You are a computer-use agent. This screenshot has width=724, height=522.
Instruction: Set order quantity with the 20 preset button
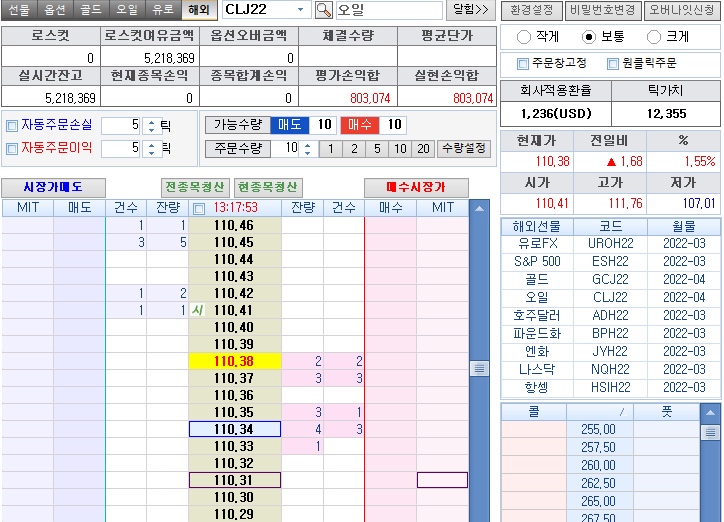coord(424,148)
